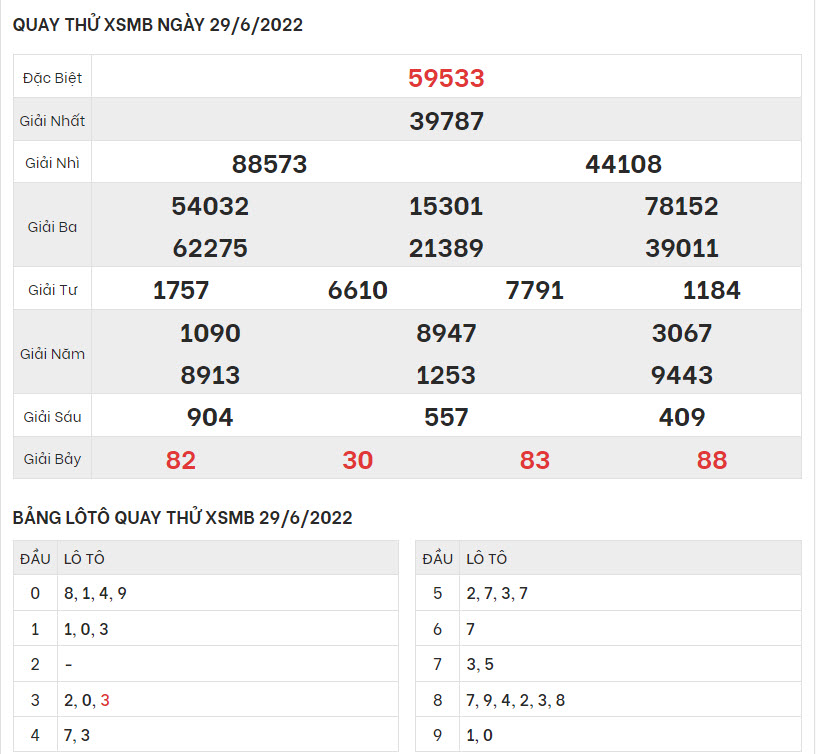Click the Giải Bảy row label
This screenshot has height=754, width=816.
pyautogui.click(x=52, y=460)
